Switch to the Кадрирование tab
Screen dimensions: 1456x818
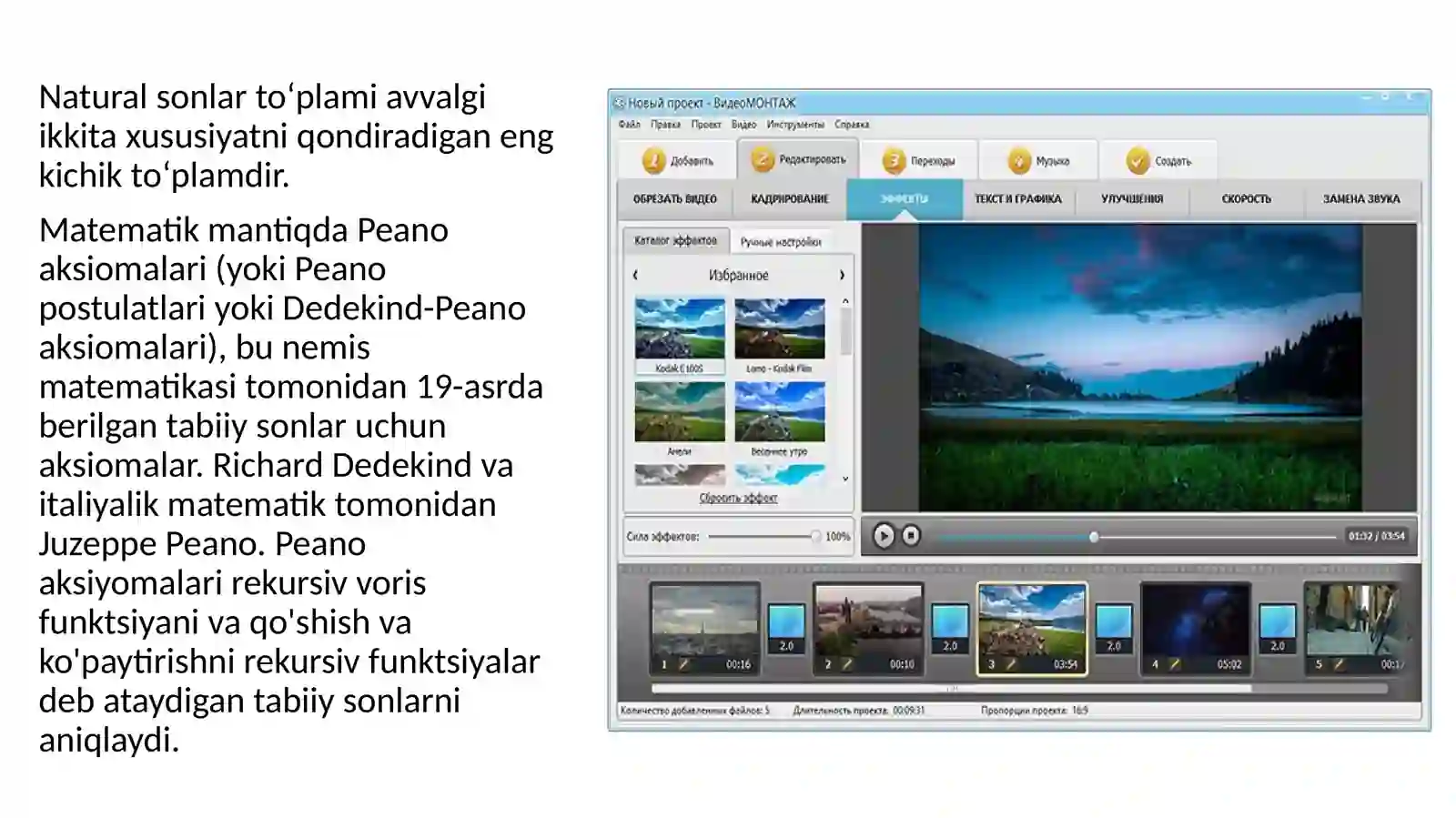[790, 199]
